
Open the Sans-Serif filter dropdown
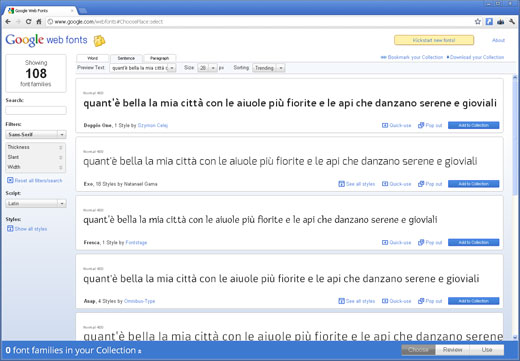pos(36,134)
